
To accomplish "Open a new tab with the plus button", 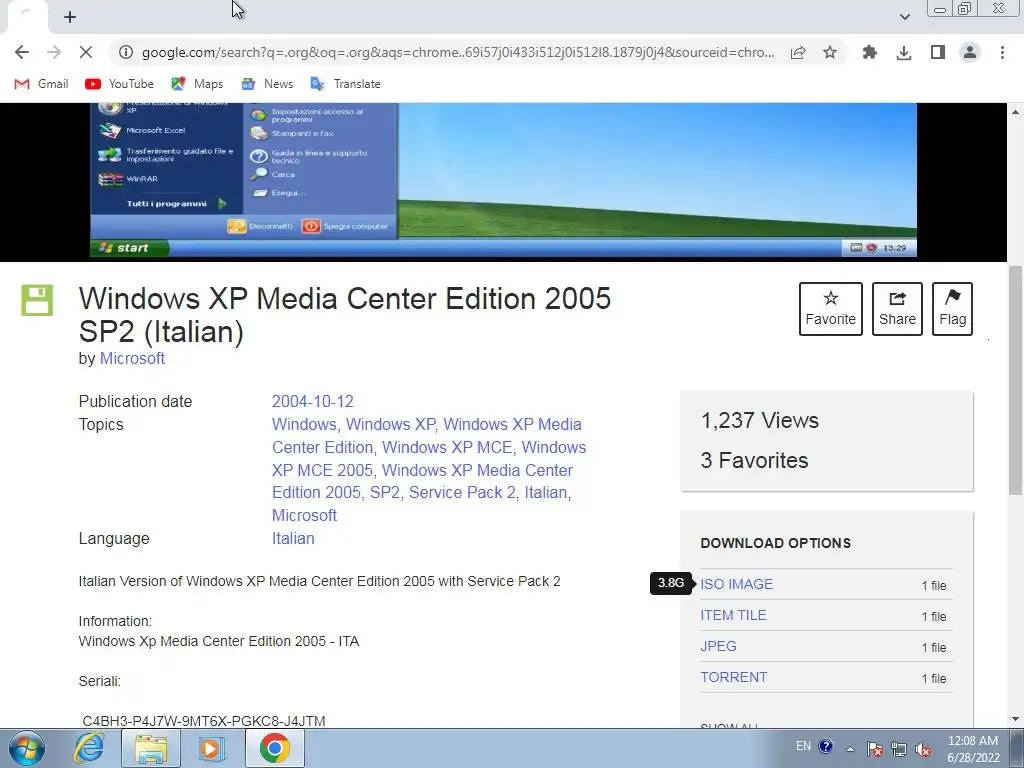I will 70,17.
